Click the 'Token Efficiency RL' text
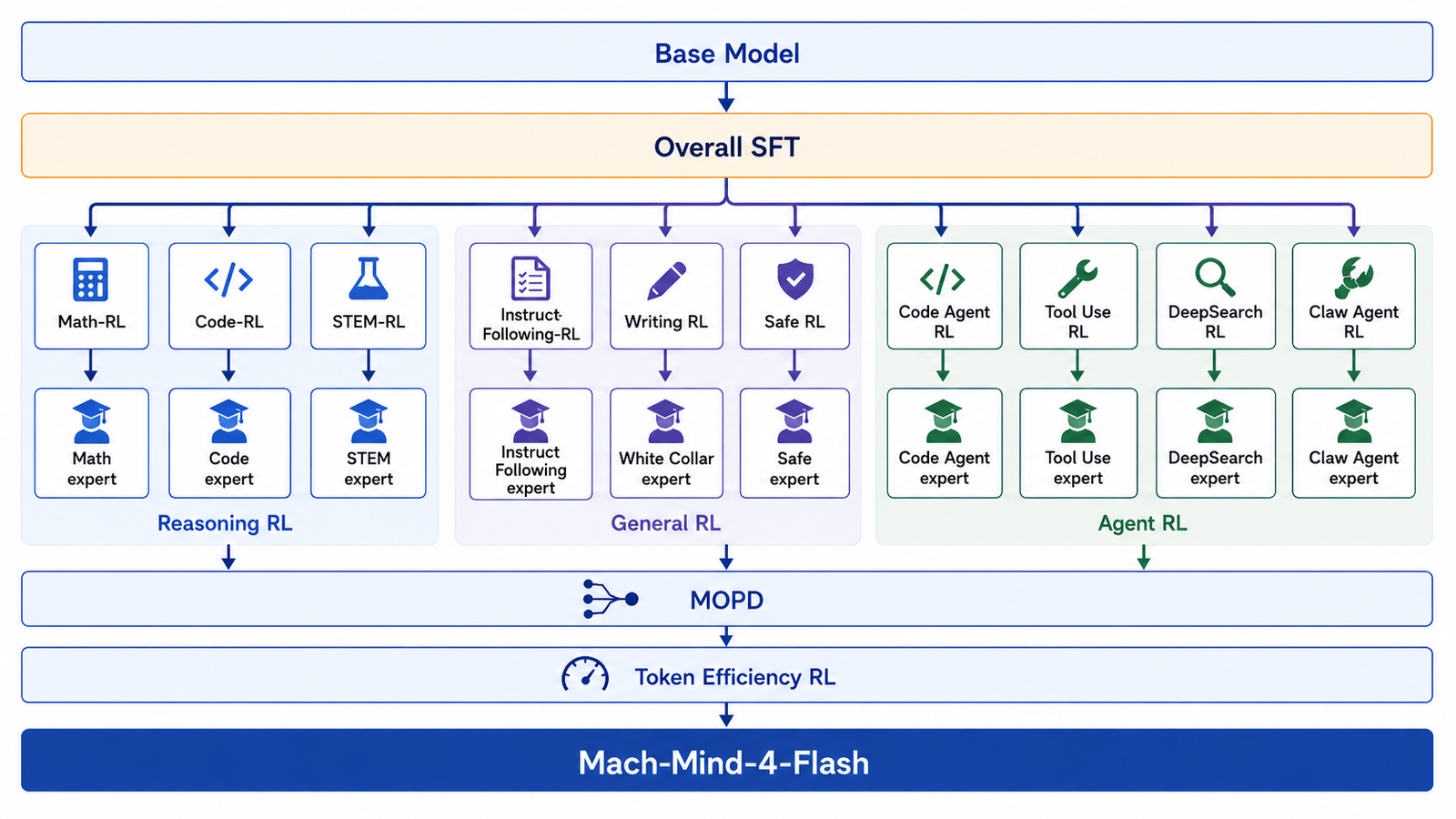 tap(735, 677)
